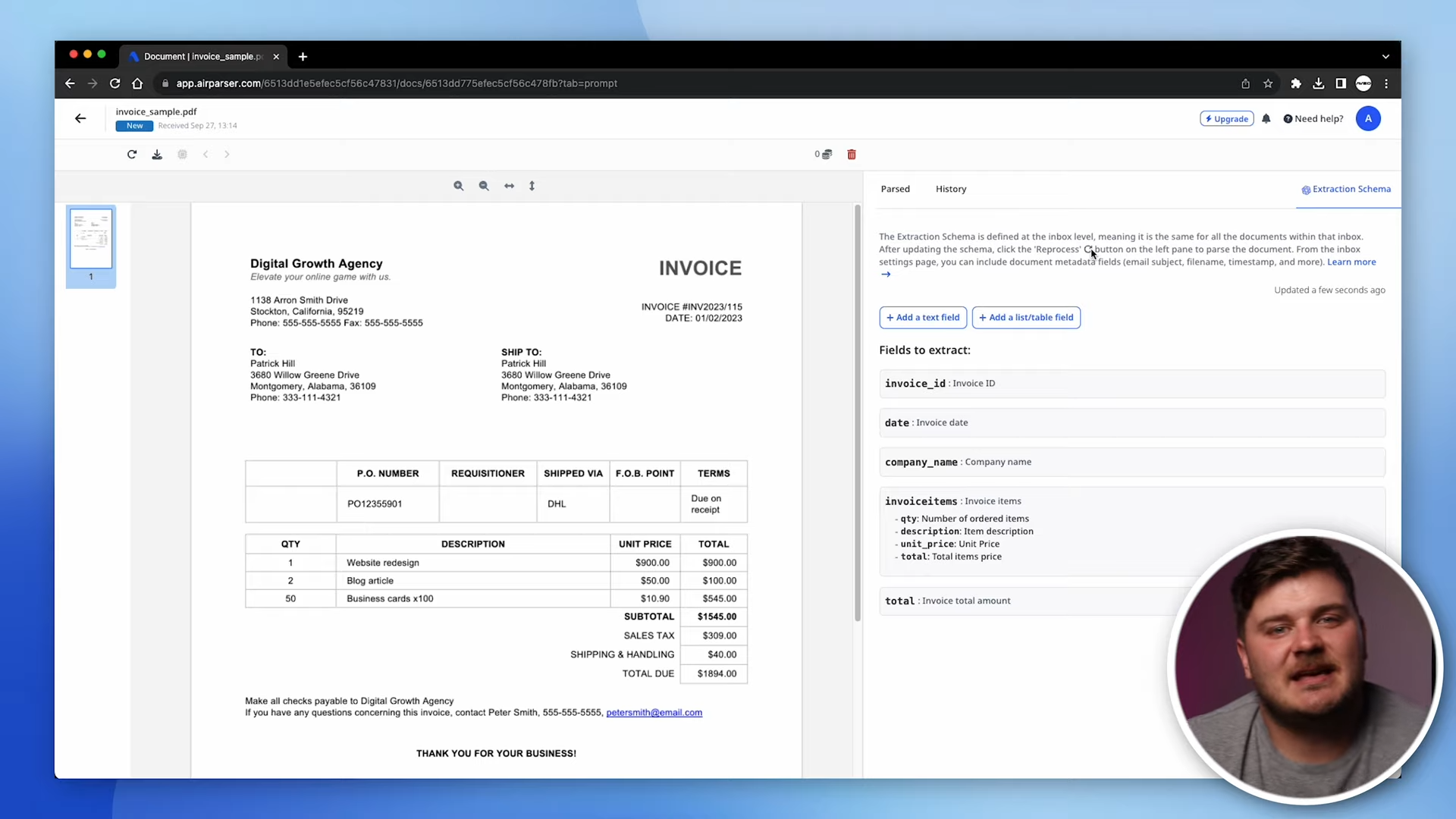Viewport: 1456px width, 819px height.
Task: Fit document to width
Action: [510, 186]
